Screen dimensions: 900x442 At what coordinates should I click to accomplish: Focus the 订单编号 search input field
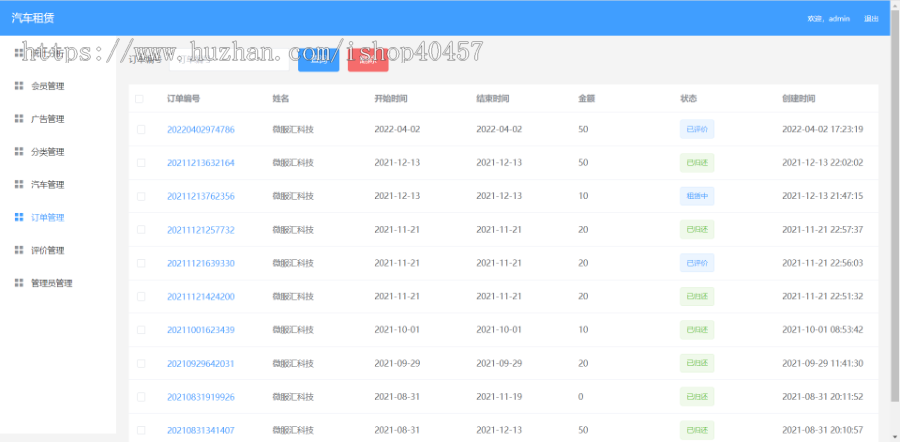(x=229, y=60)
